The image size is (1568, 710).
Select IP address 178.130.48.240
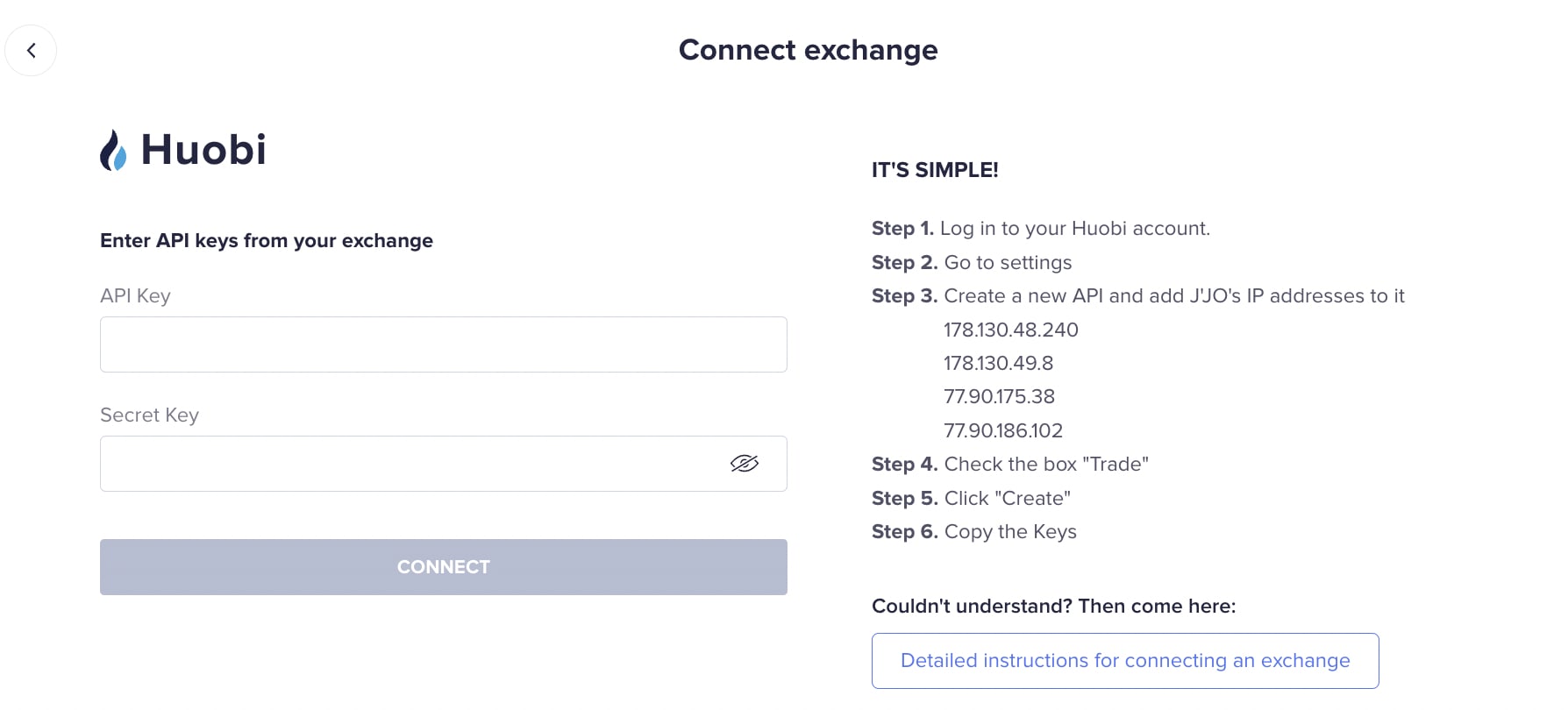click(x=1011, y=330)
